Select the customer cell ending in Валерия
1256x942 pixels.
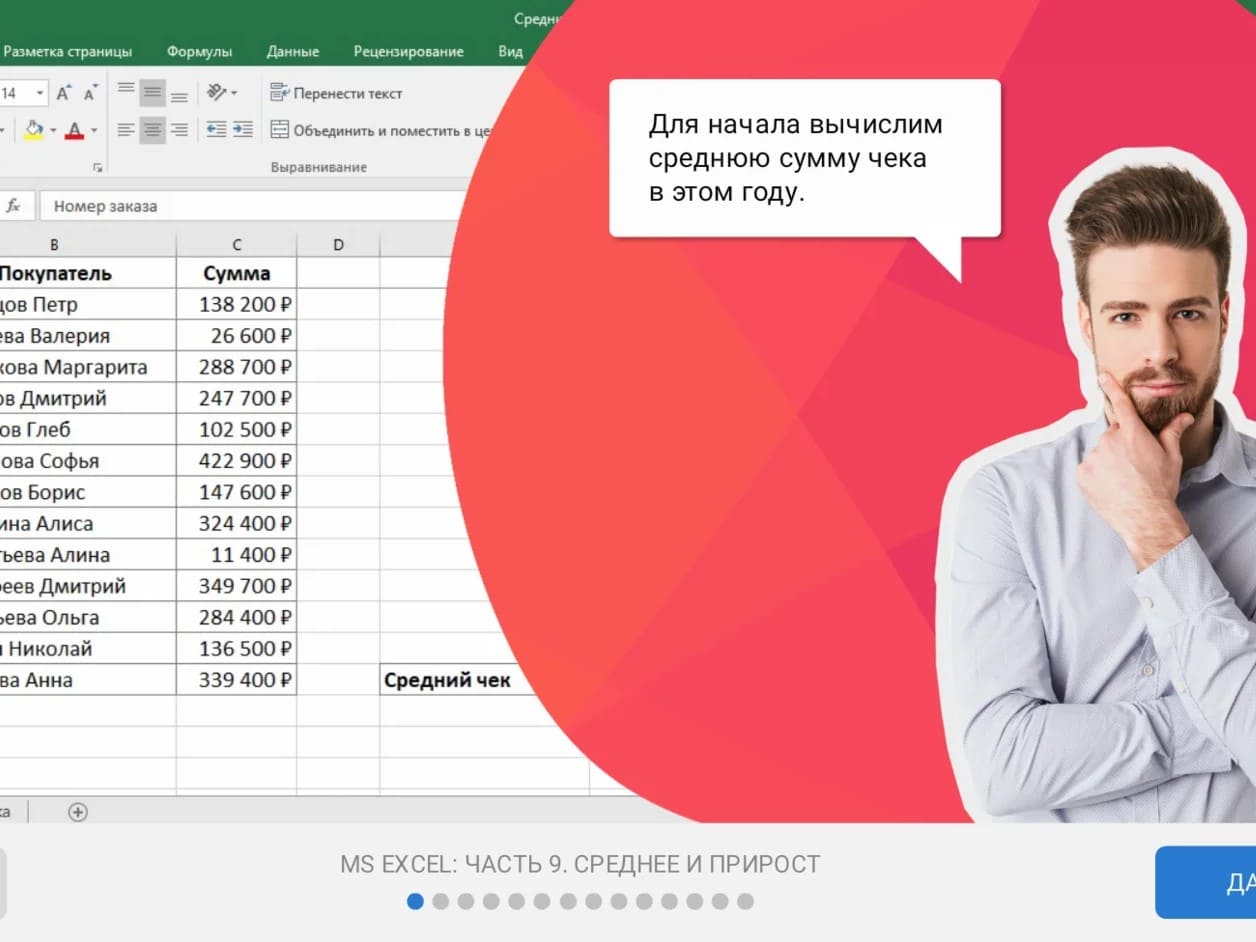pos(88,335)
